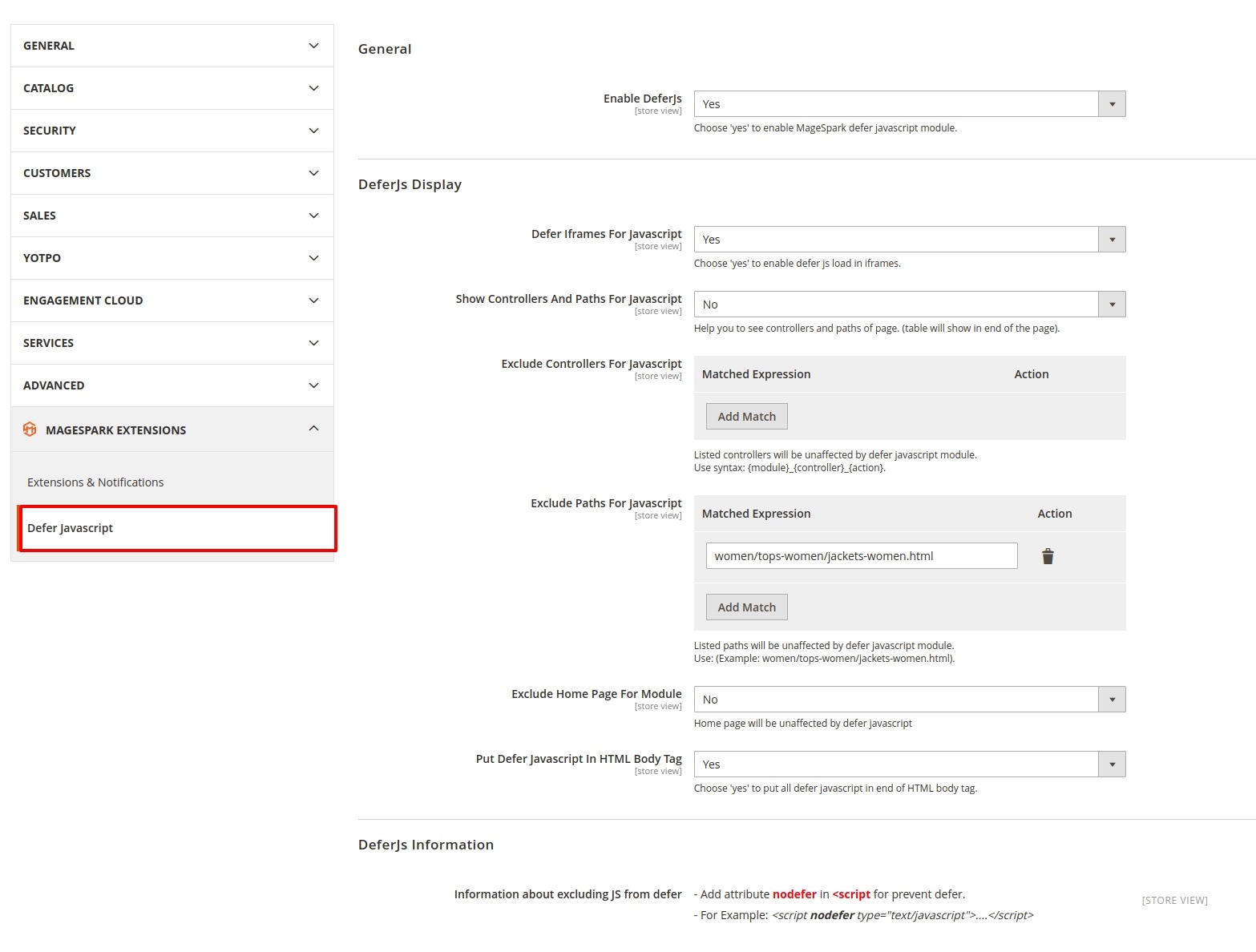Open the SECURITY configuration tab
This screenshot has width=1256, height=952.
tap(172, 131)
